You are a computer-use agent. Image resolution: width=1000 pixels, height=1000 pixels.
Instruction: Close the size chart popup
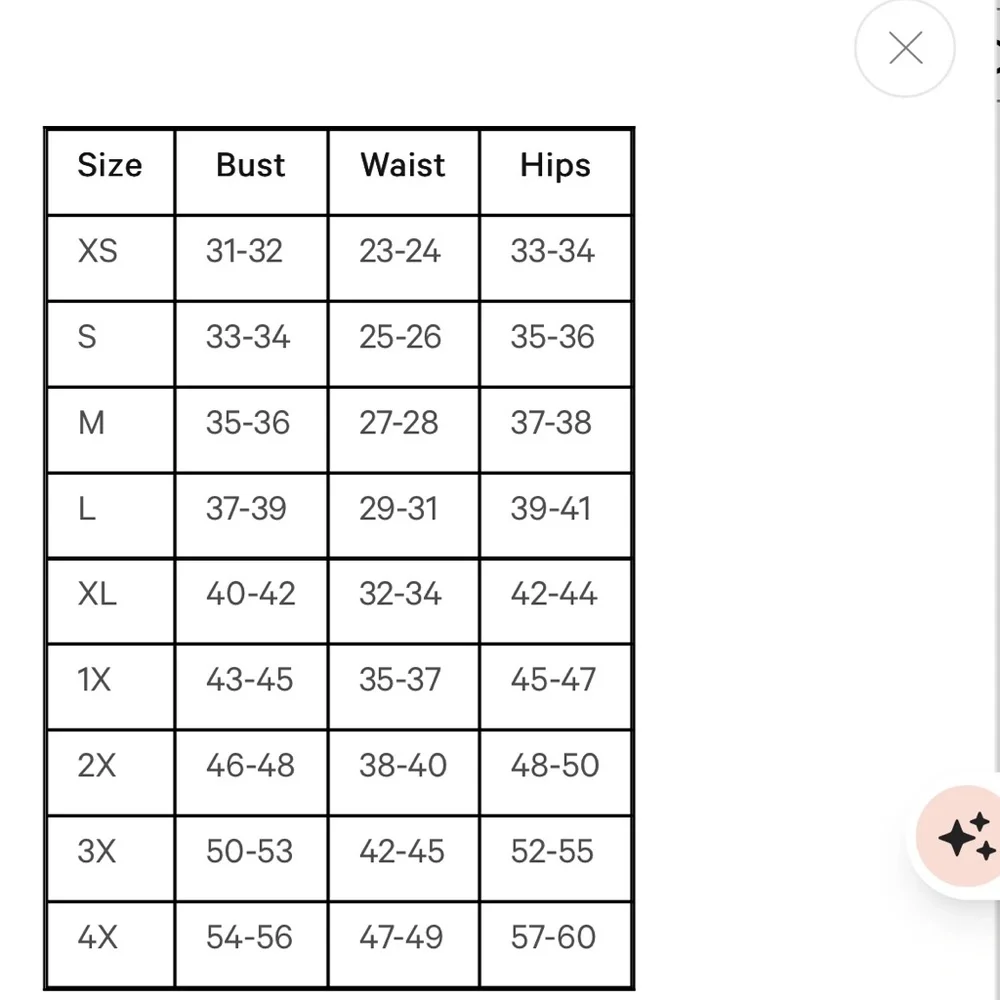click(905, 48)
